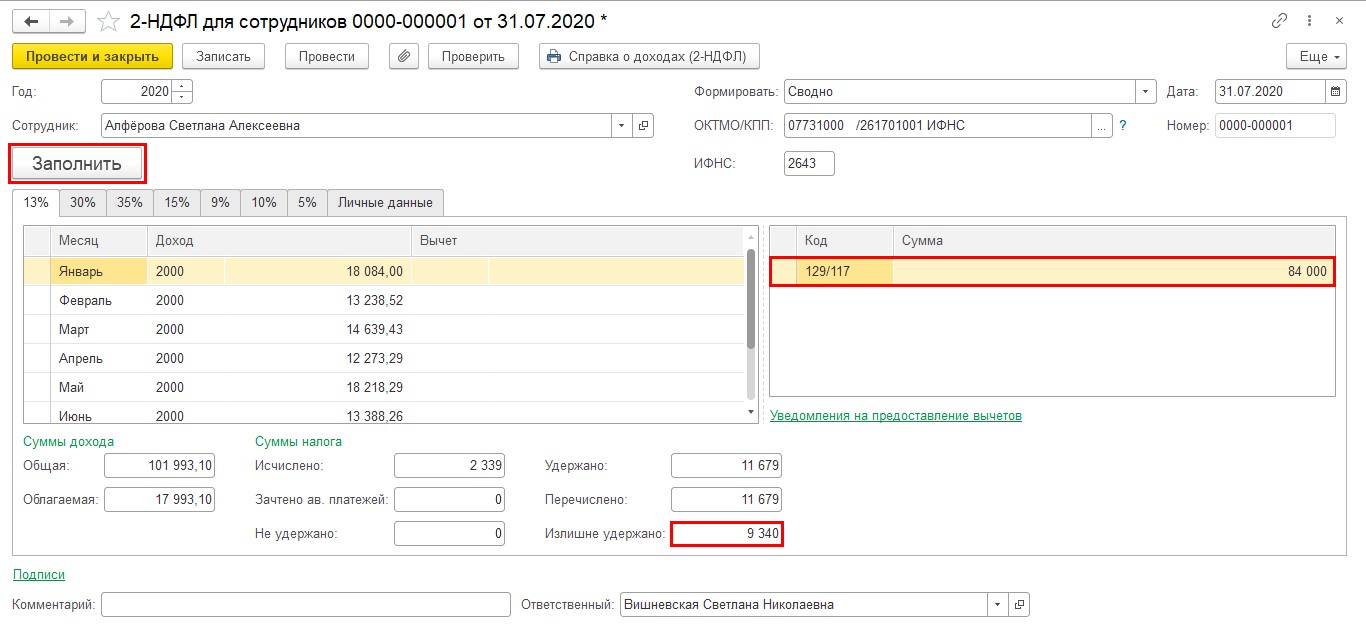Image resolution: width=1366 pixels, height=629 pixels.
Task: Open the Подписи link
Action: point(39,574)
